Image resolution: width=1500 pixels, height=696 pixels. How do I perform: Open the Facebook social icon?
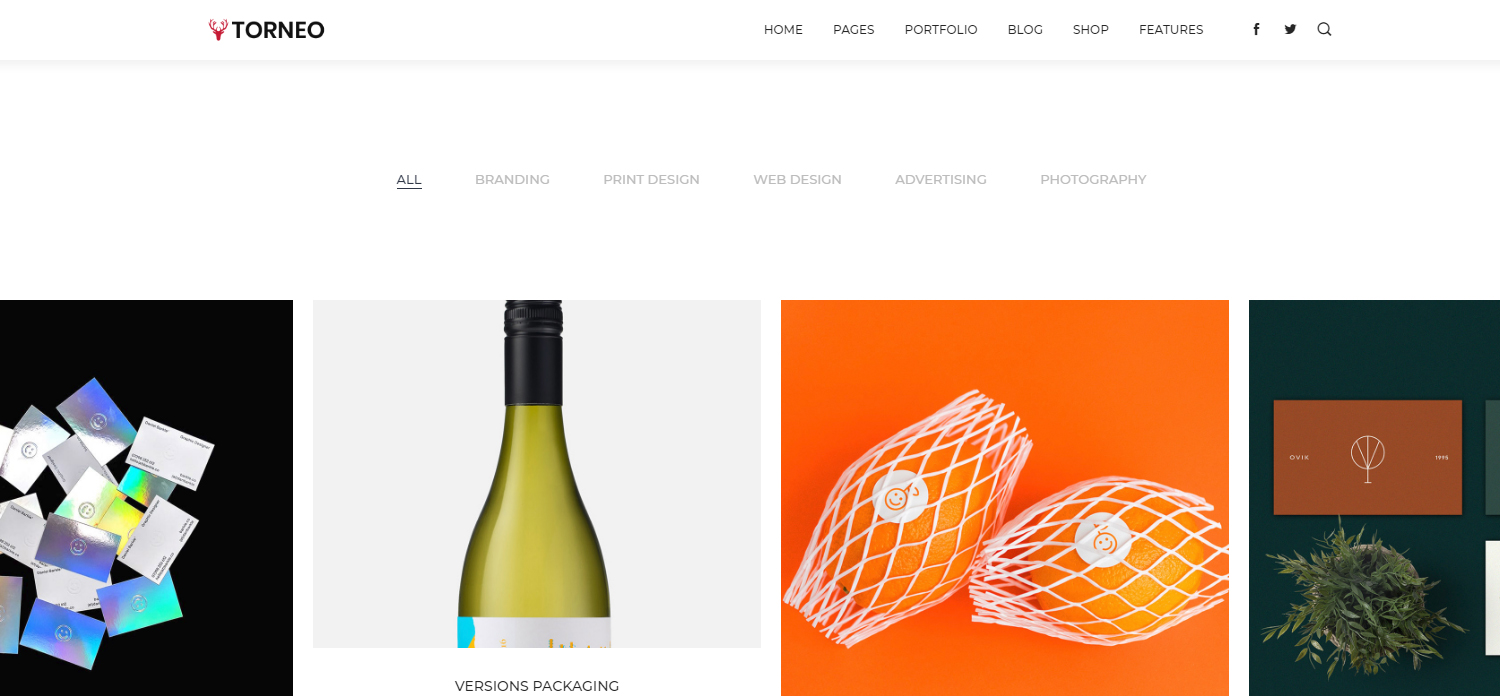[x=1256, y=30]
